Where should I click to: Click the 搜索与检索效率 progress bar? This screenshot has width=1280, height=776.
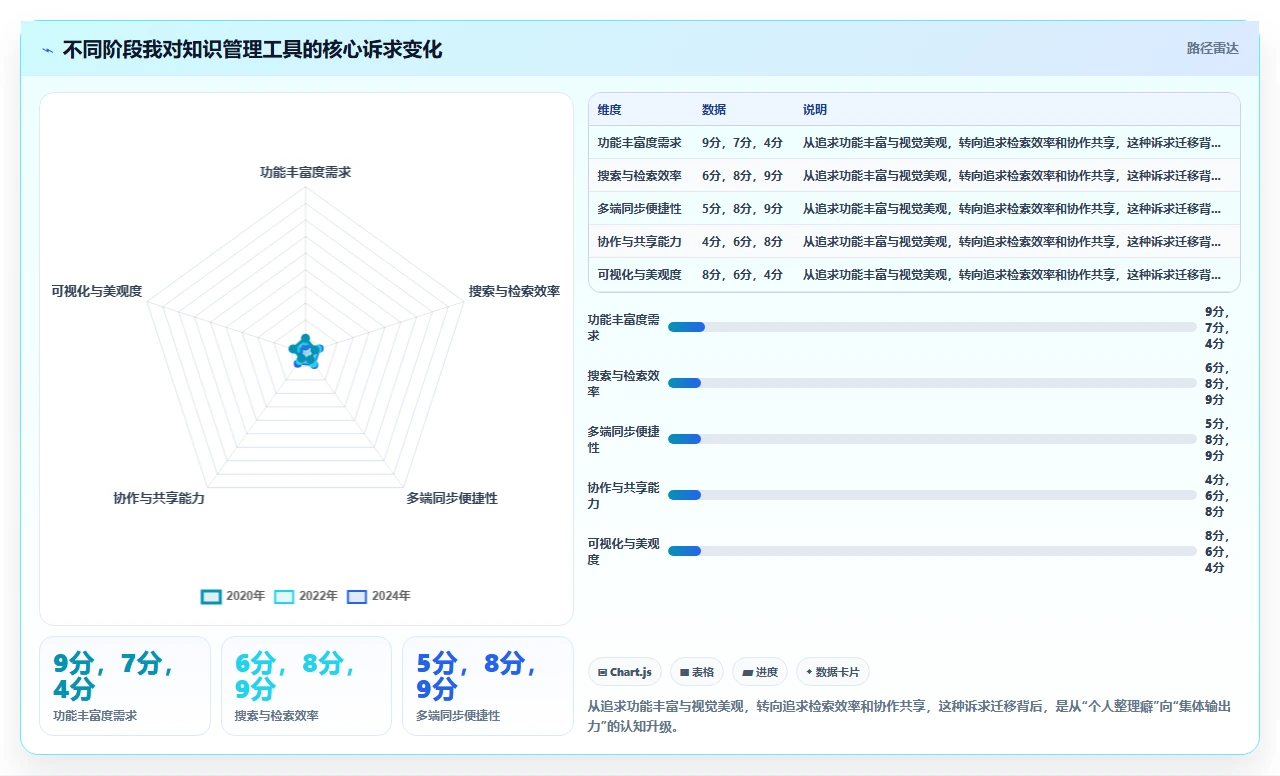point(932,383)
